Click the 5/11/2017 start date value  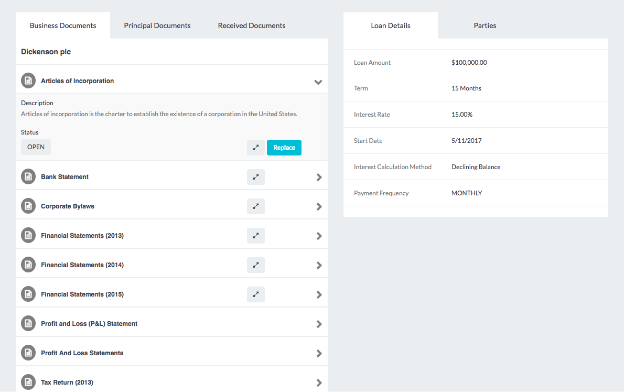[x=466, y=141]
